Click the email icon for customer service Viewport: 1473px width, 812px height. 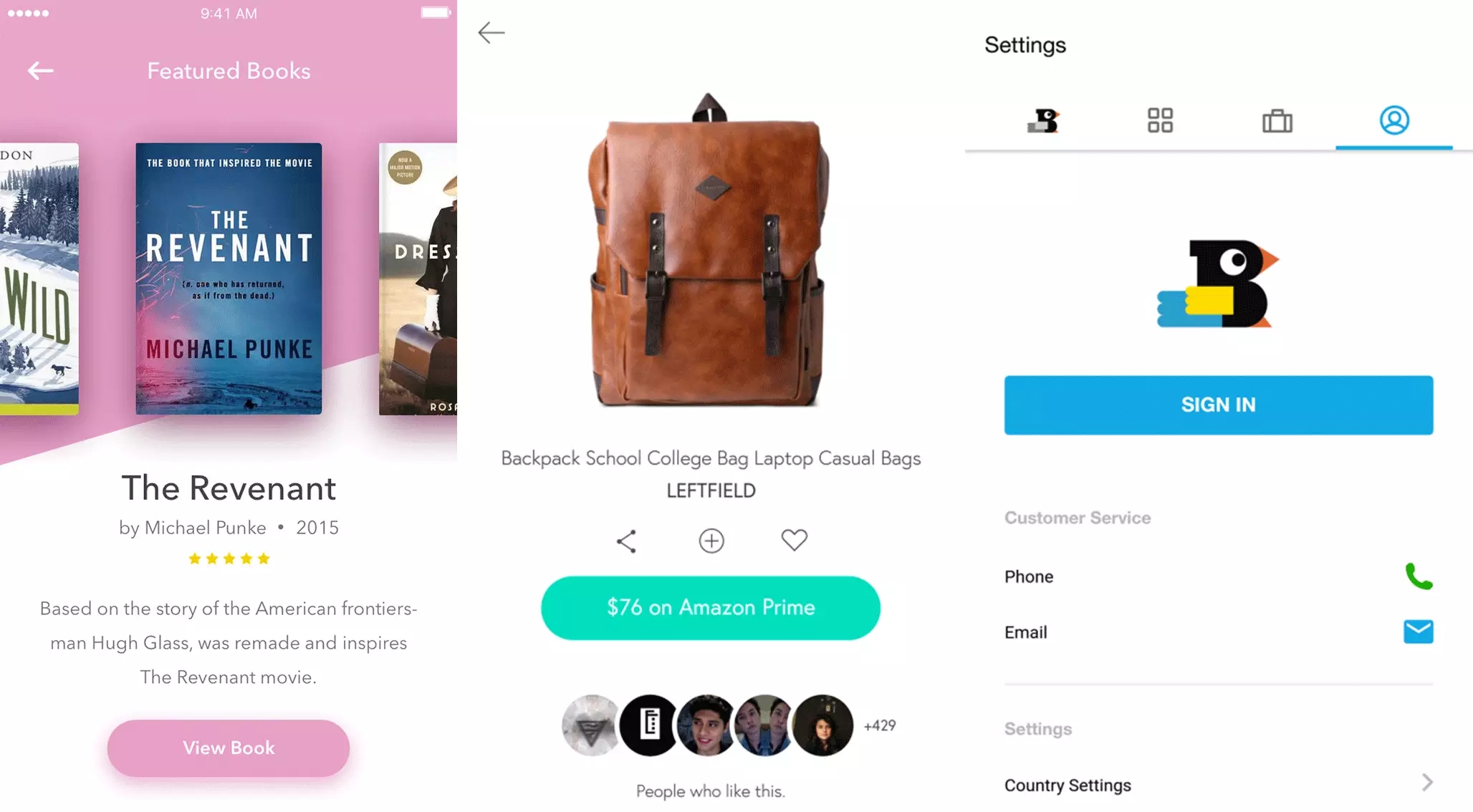click(1419, 631)
